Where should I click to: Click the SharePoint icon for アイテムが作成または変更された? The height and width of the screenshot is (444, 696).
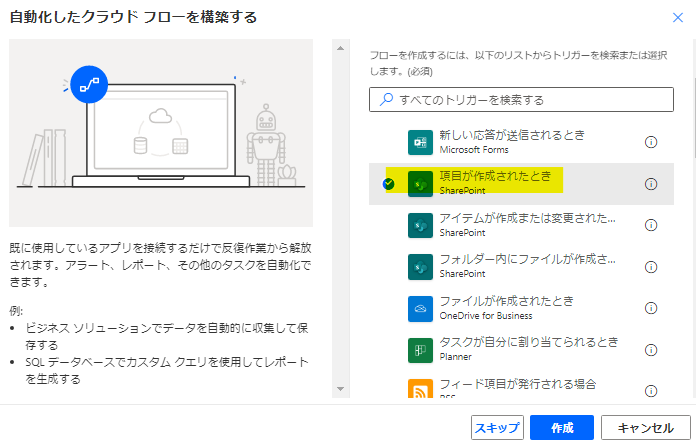420,225
